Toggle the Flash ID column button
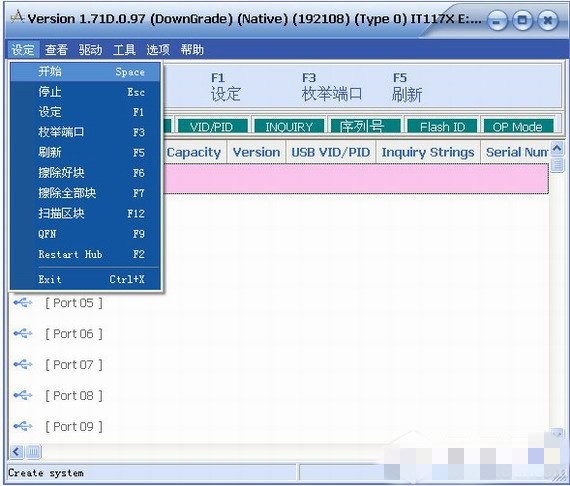This screenshot has width=570, height=486. [442, 126]
